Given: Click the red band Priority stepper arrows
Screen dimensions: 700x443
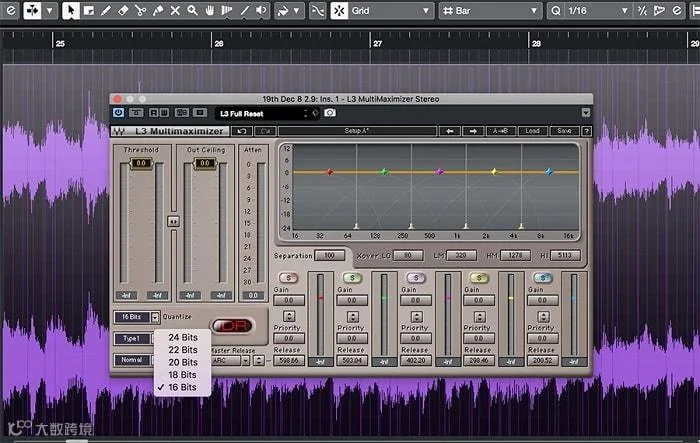Looking at the screenshot, I should pos(289,317).
